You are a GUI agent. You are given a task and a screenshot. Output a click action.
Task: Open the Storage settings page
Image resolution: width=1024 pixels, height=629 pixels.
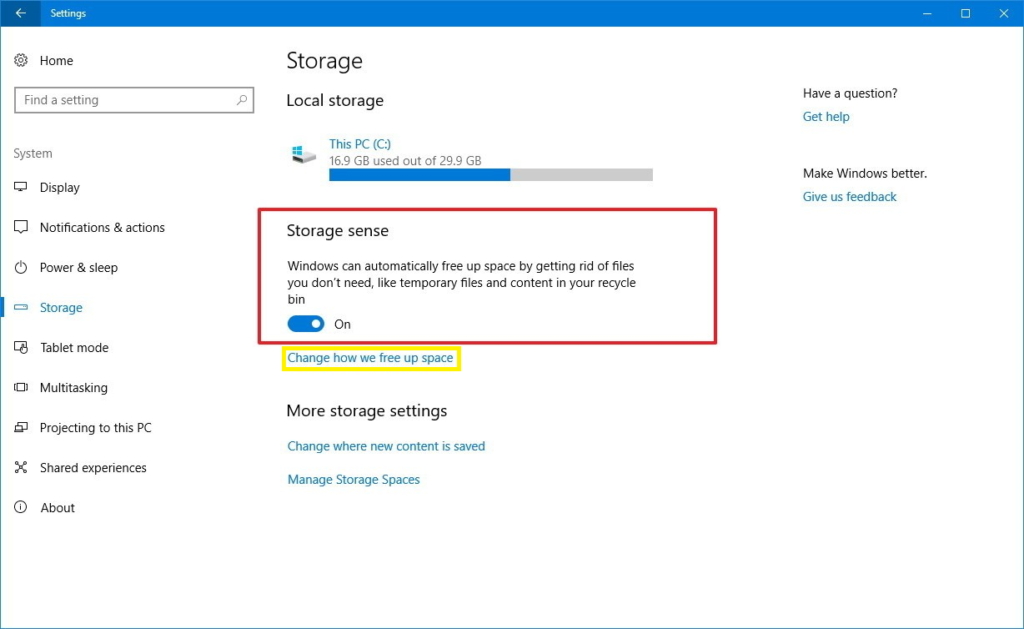(61, 308)
